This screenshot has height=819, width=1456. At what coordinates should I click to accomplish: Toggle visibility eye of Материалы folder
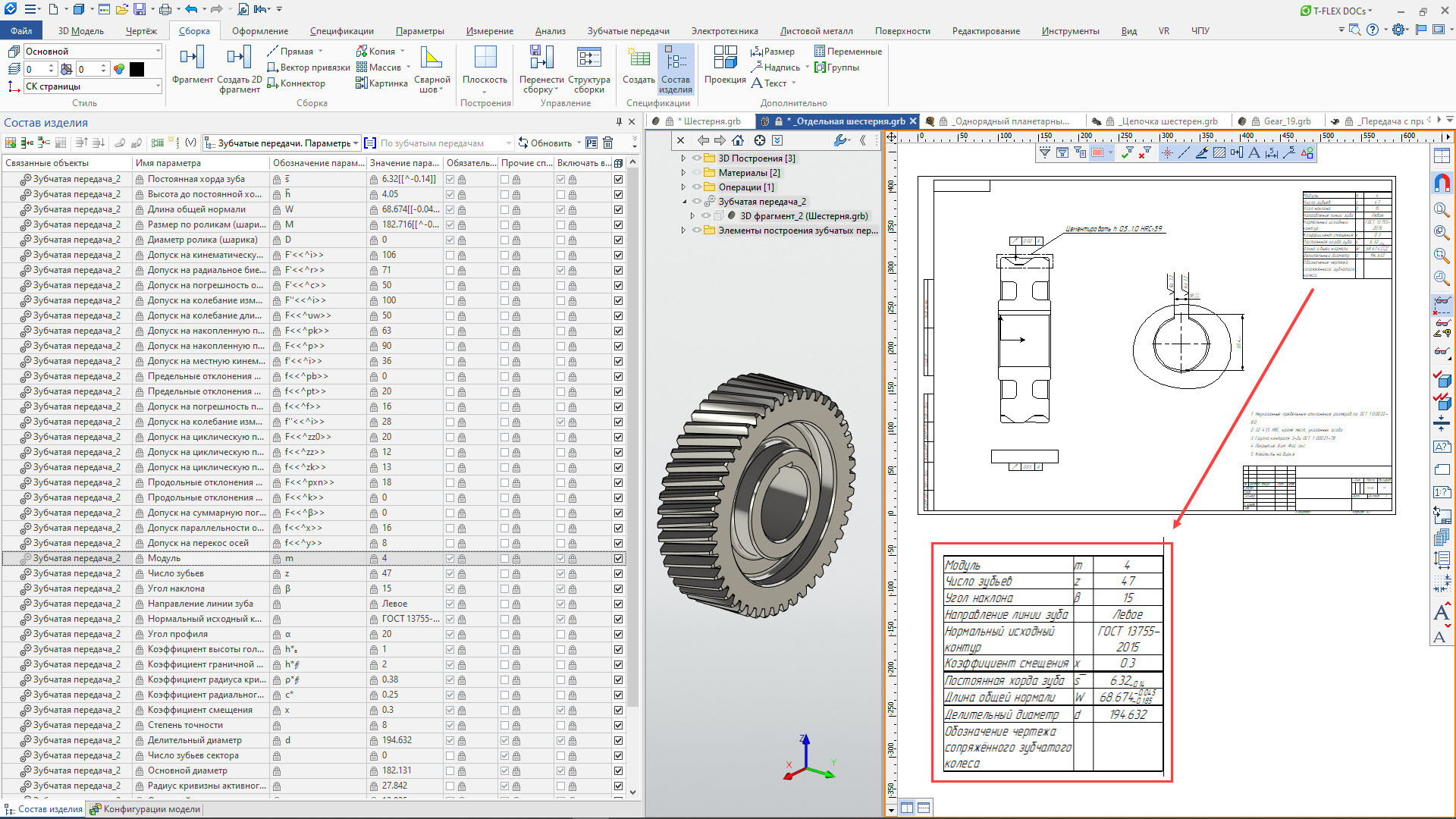696,173
